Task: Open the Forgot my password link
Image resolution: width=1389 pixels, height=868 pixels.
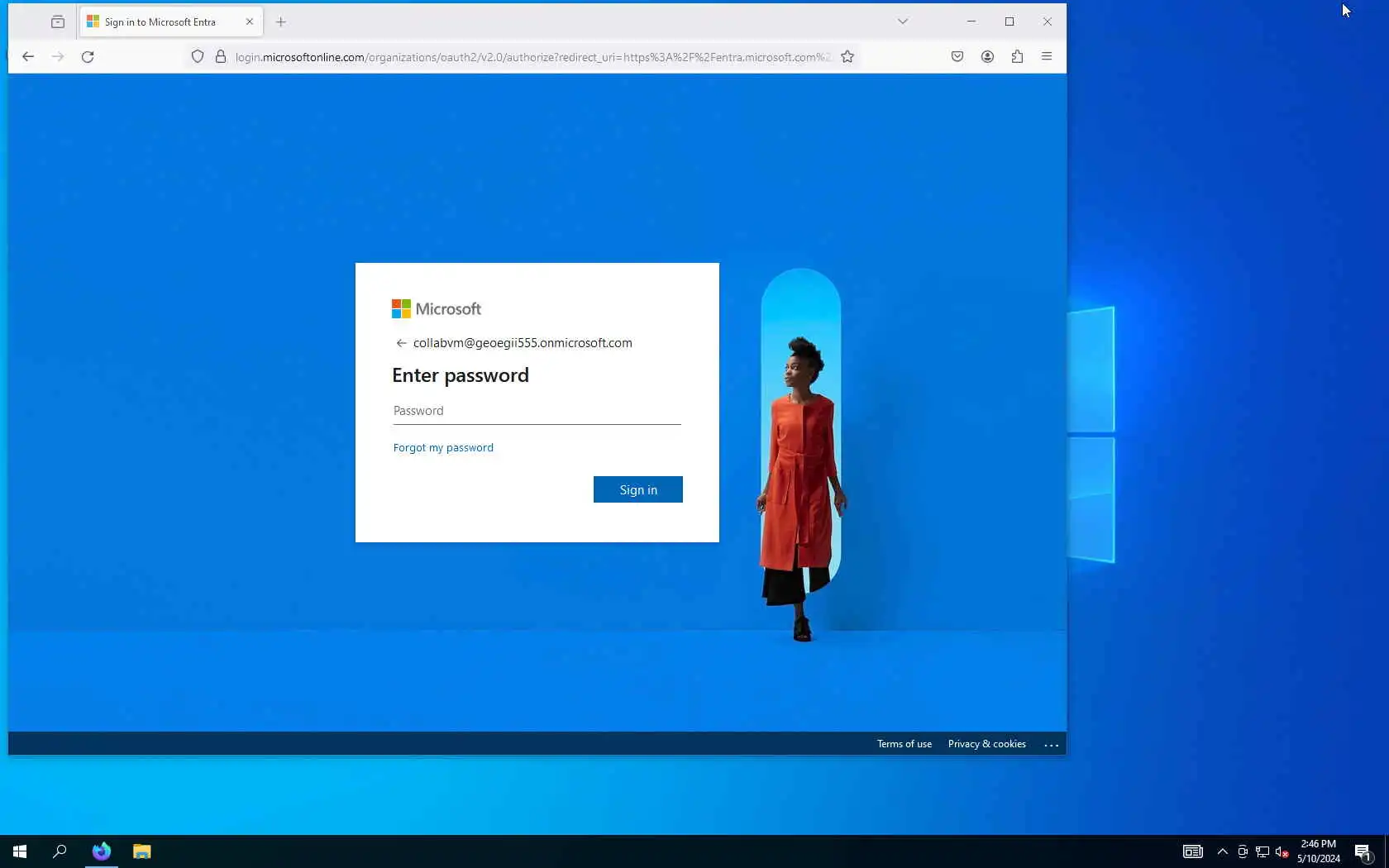Action: click(x=443, y=448)
